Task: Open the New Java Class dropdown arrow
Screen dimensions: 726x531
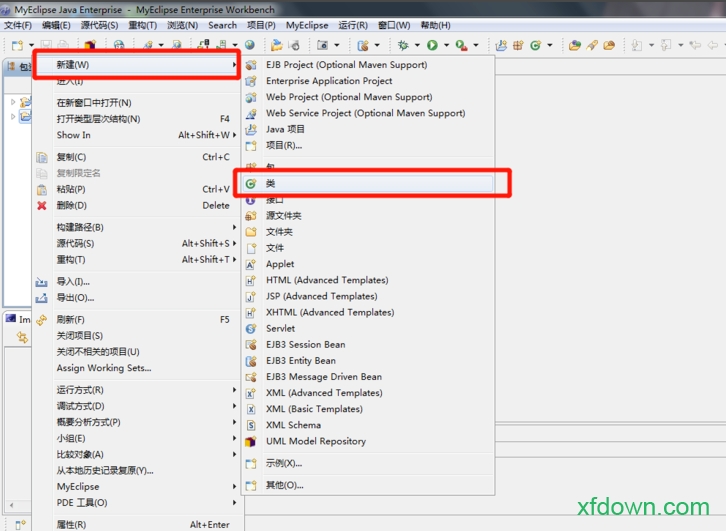Action: pos(550,45)
